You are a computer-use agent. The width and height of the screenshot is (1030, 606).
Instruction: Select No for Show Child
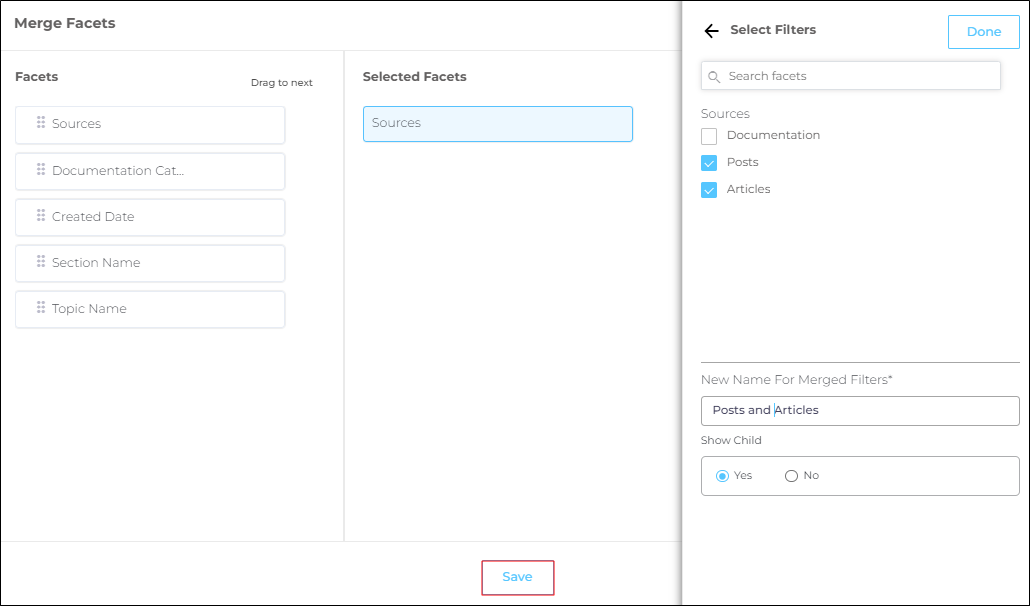791,476
